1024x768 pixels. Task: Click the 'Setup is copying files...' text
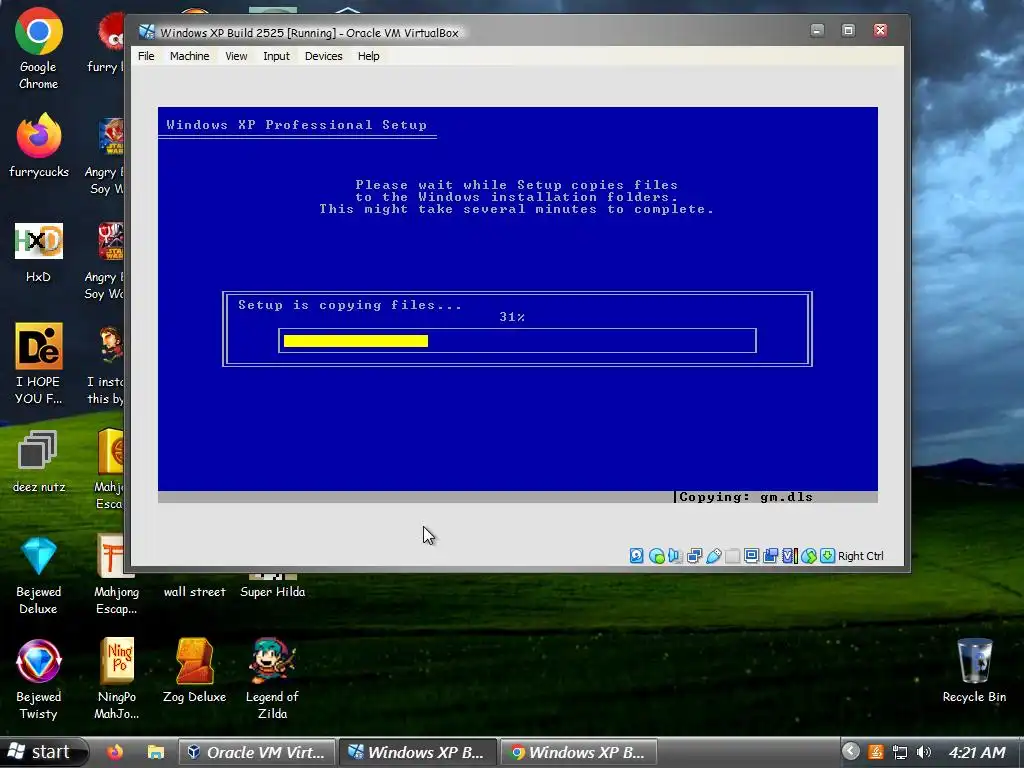tap(349, 305)
